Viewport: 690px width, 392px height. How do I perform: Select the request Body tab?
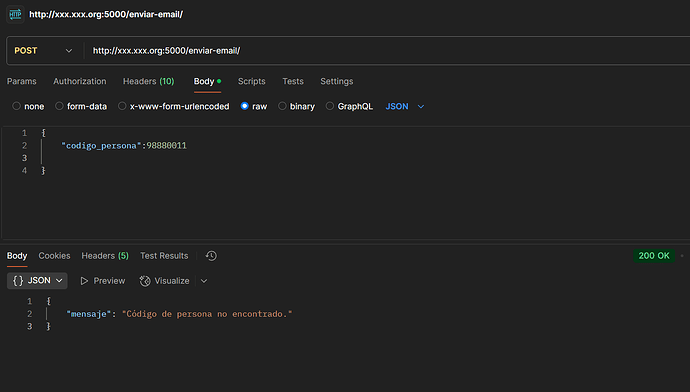click(x=207, y=81)
